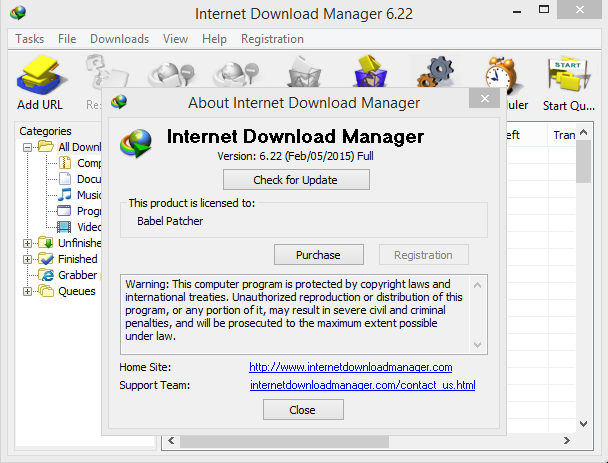Click the Grabber projects icon
The width and height of the screenshot is (608, 463).
(47, 275)
